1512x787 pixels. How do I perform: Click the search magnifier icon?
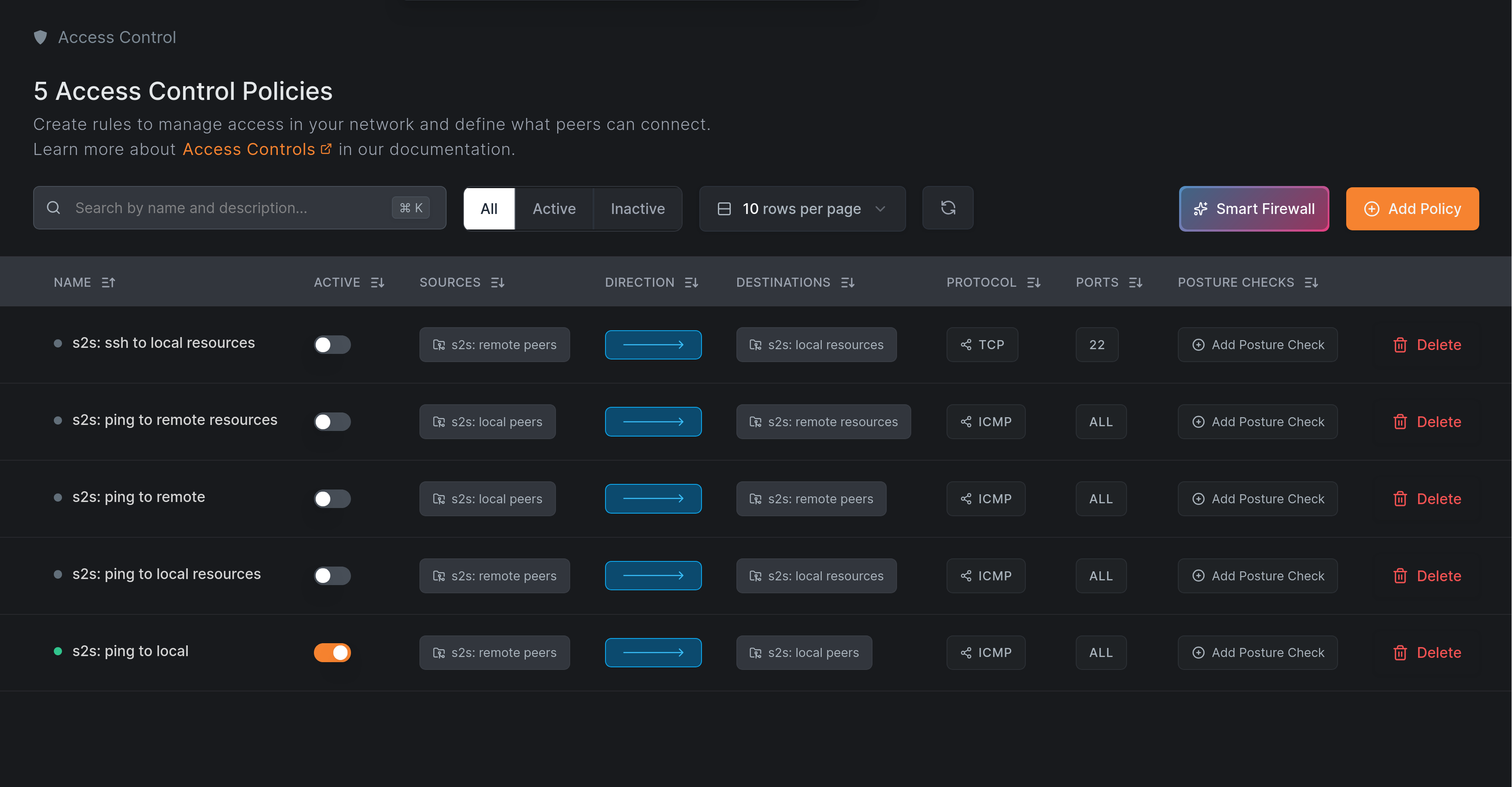point(53,207)
